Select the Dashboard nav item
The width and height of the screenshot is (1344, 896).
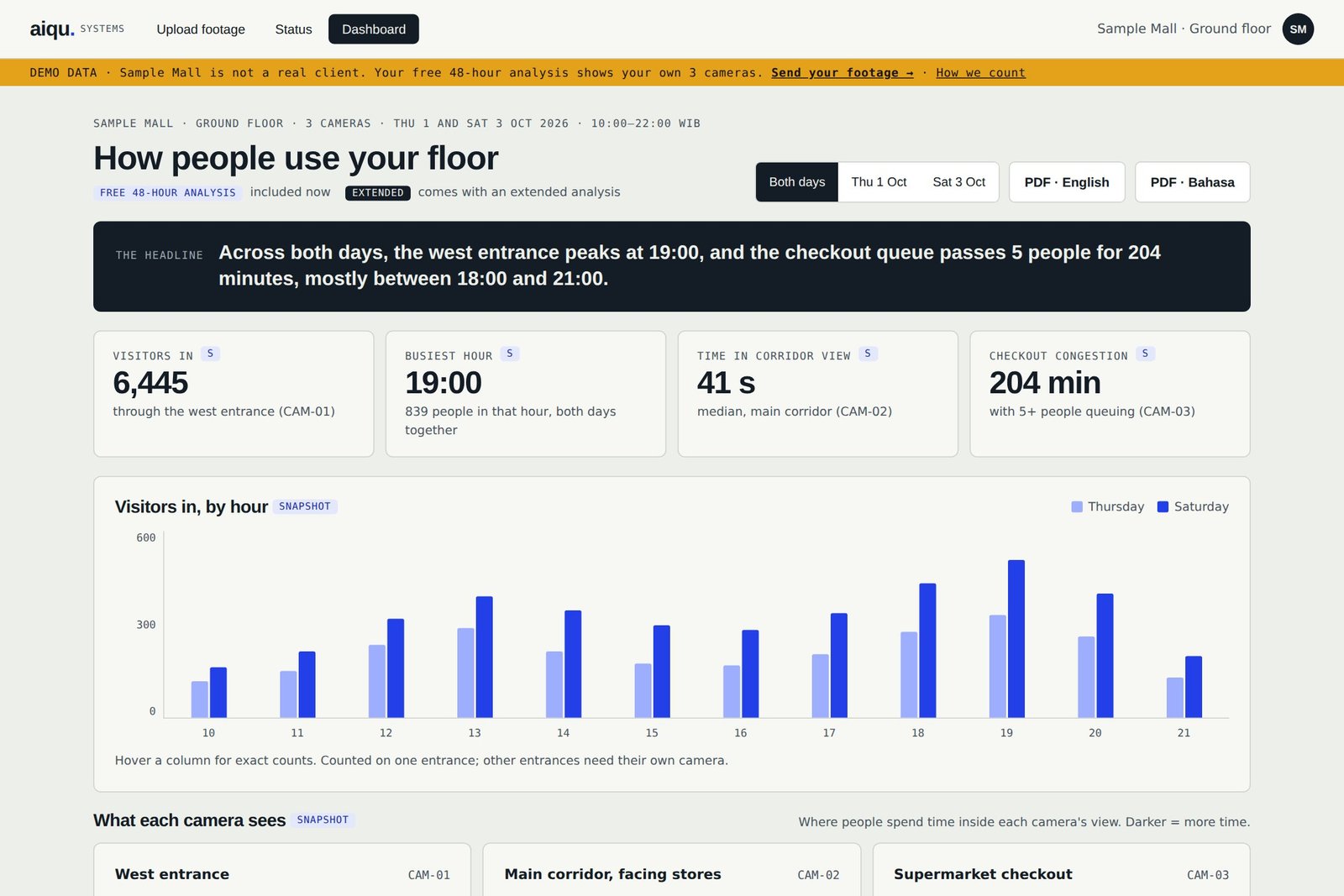374,29
